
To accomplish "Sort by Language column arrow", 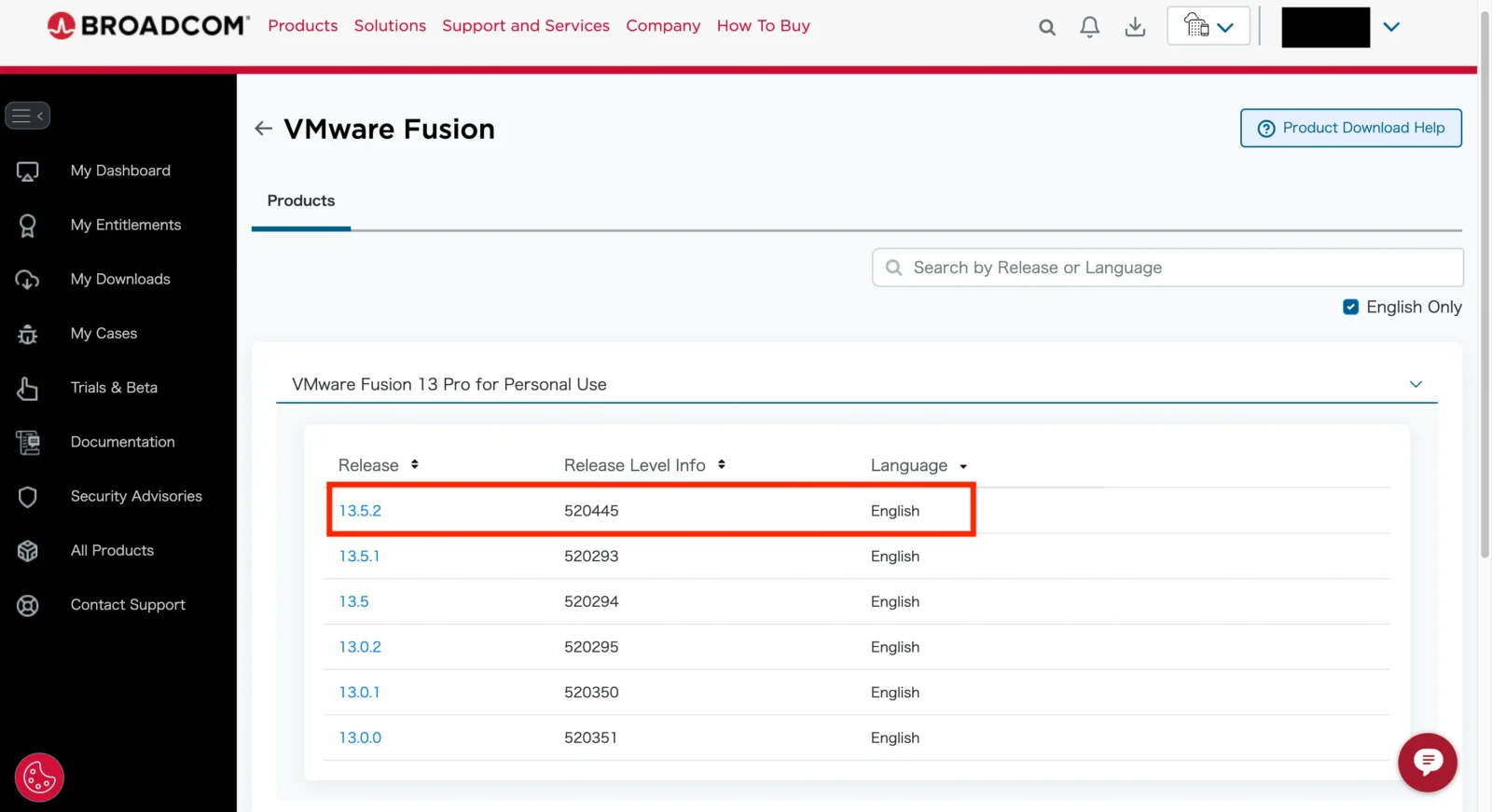I will pos(963,466).
